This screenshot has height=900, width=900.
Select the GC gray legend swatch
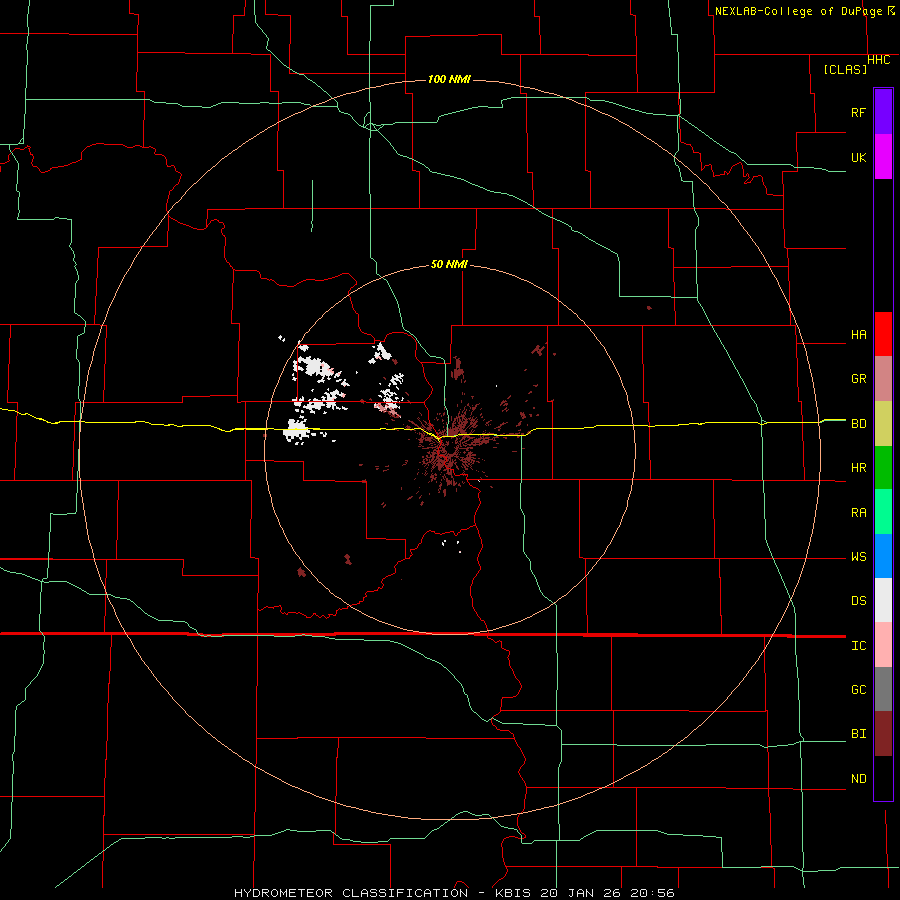click(x=883, y=689)
